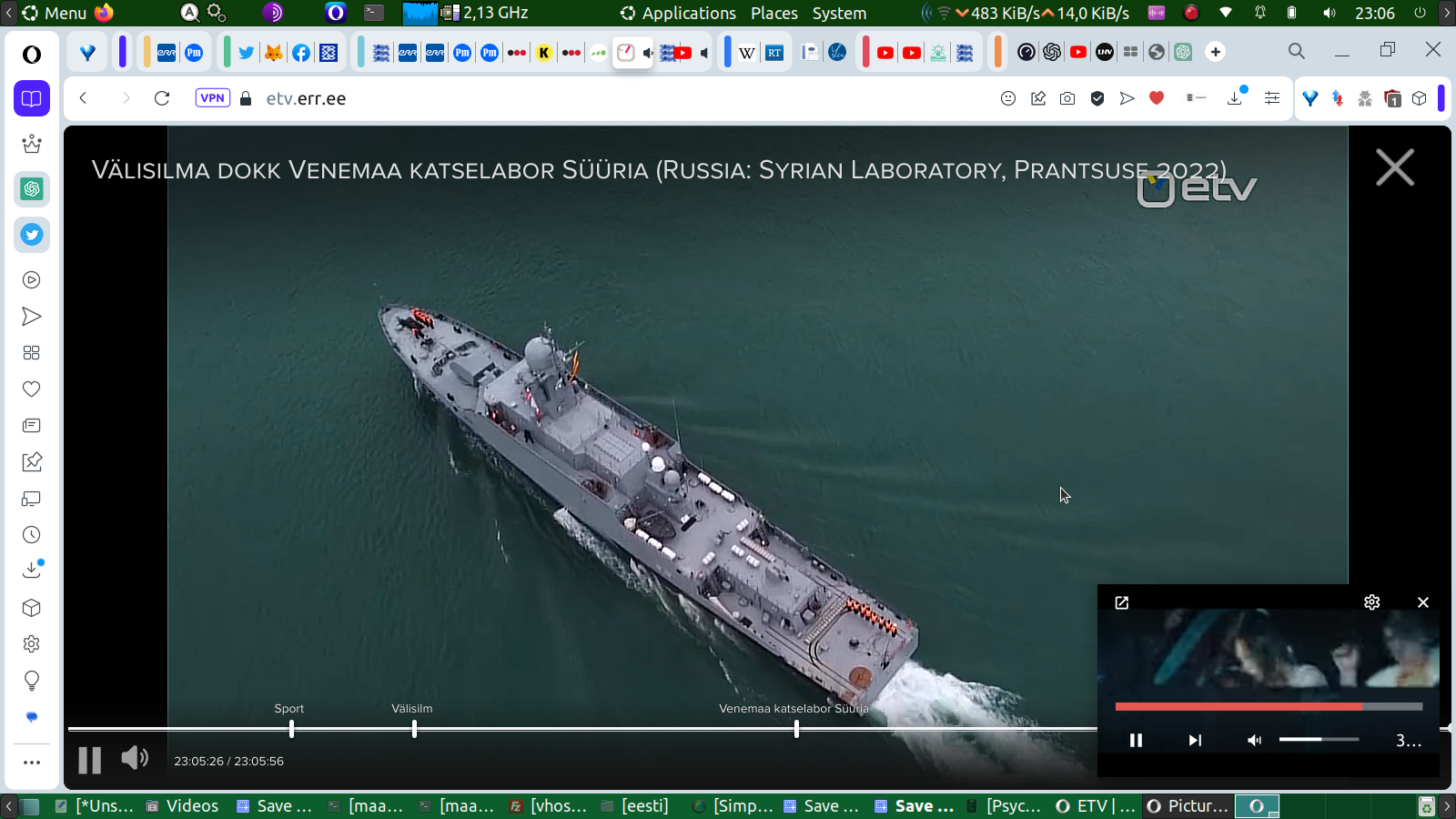Jump to the Välisilm timeline chapter marker
The image size is (1456, 819).
click(414, 728)
